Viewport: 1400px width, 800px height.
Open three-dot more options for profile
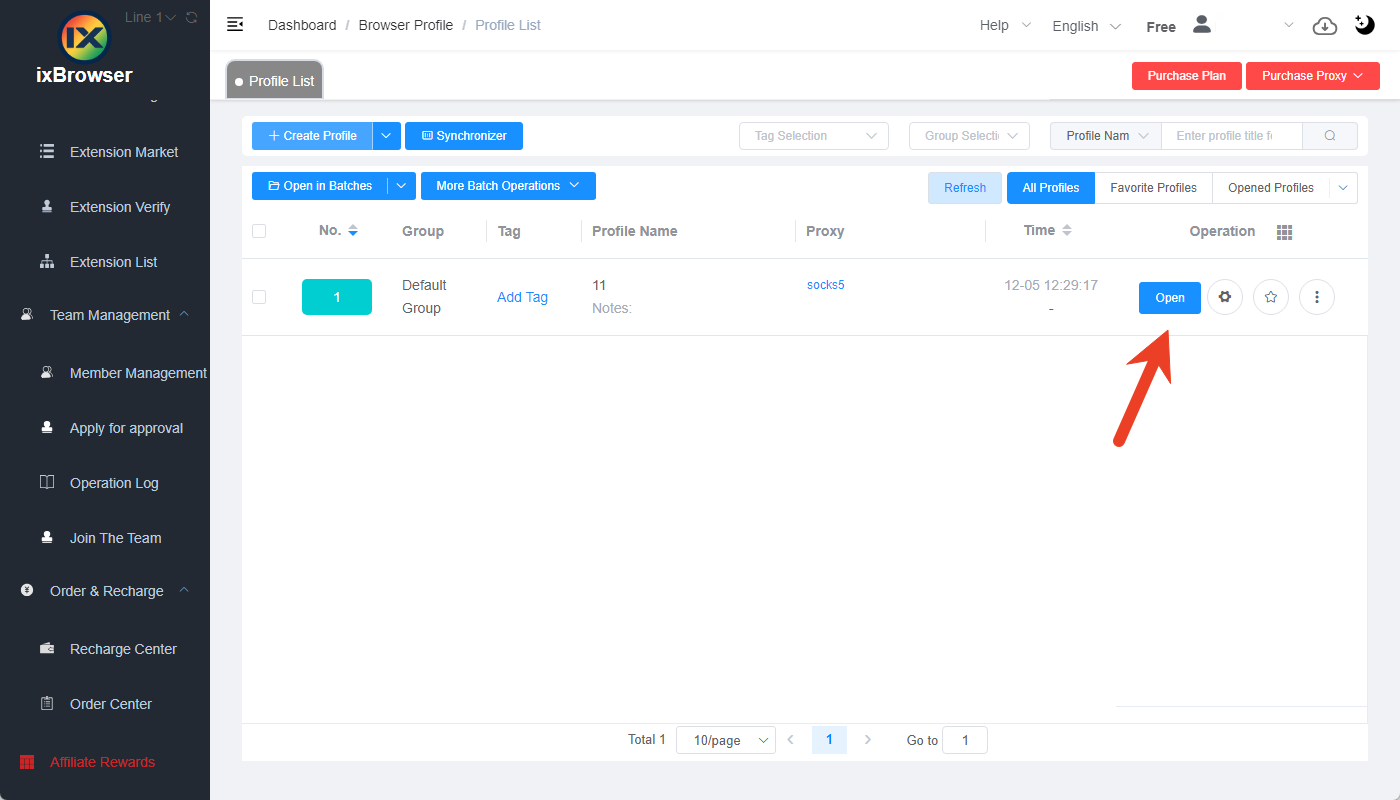pyautogui.click(x=1317, y=297)
